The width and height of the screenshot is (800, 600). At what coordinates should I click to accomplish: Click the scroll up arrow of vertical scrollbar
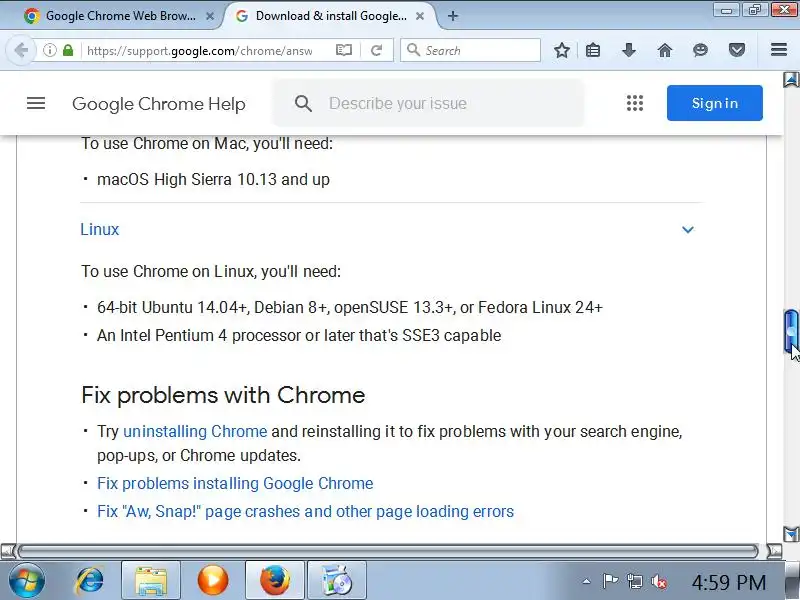coord(791,80)
